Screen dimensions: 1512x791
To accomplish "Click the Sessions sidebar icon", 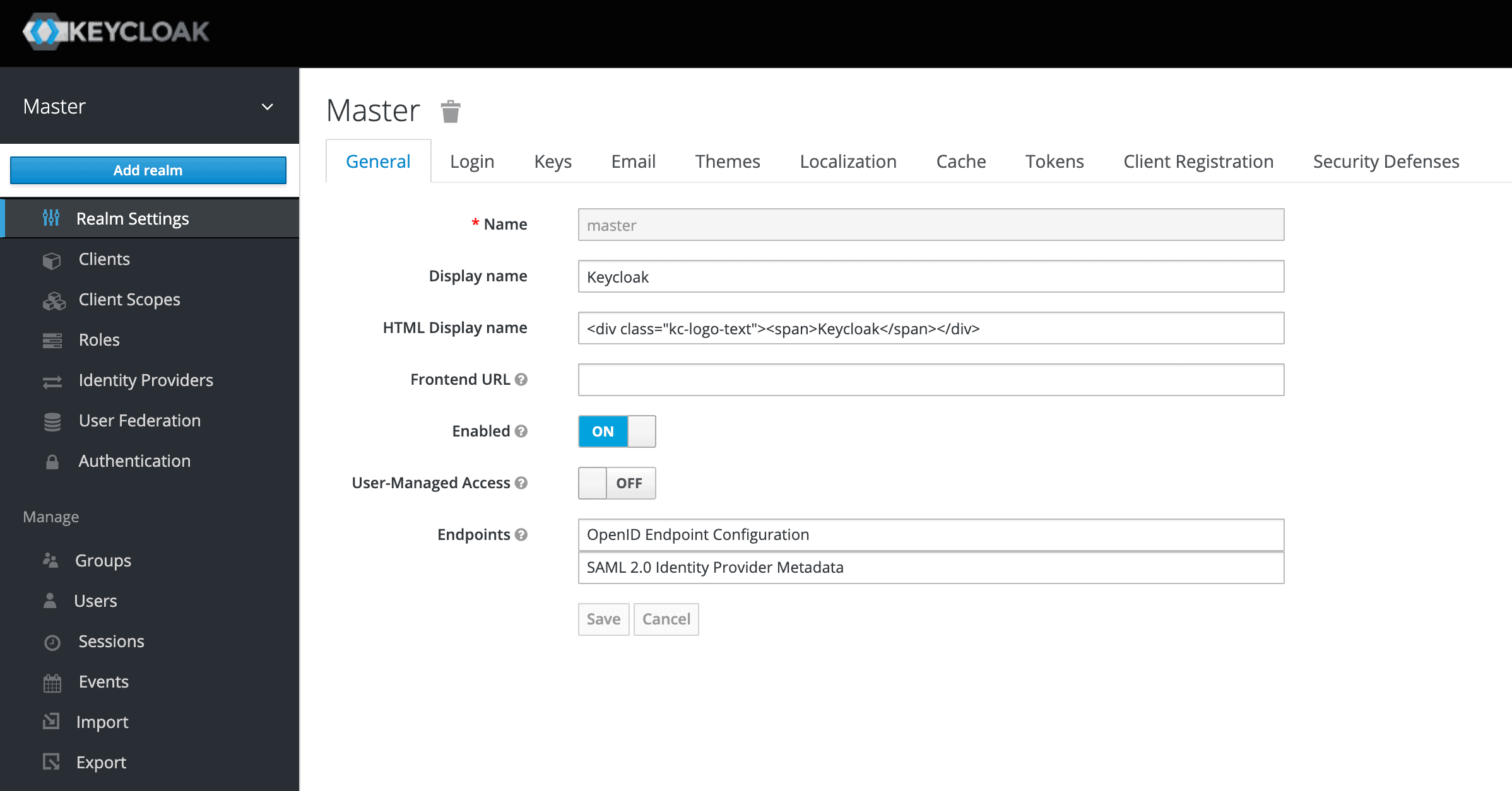I will tap(53, 641).
